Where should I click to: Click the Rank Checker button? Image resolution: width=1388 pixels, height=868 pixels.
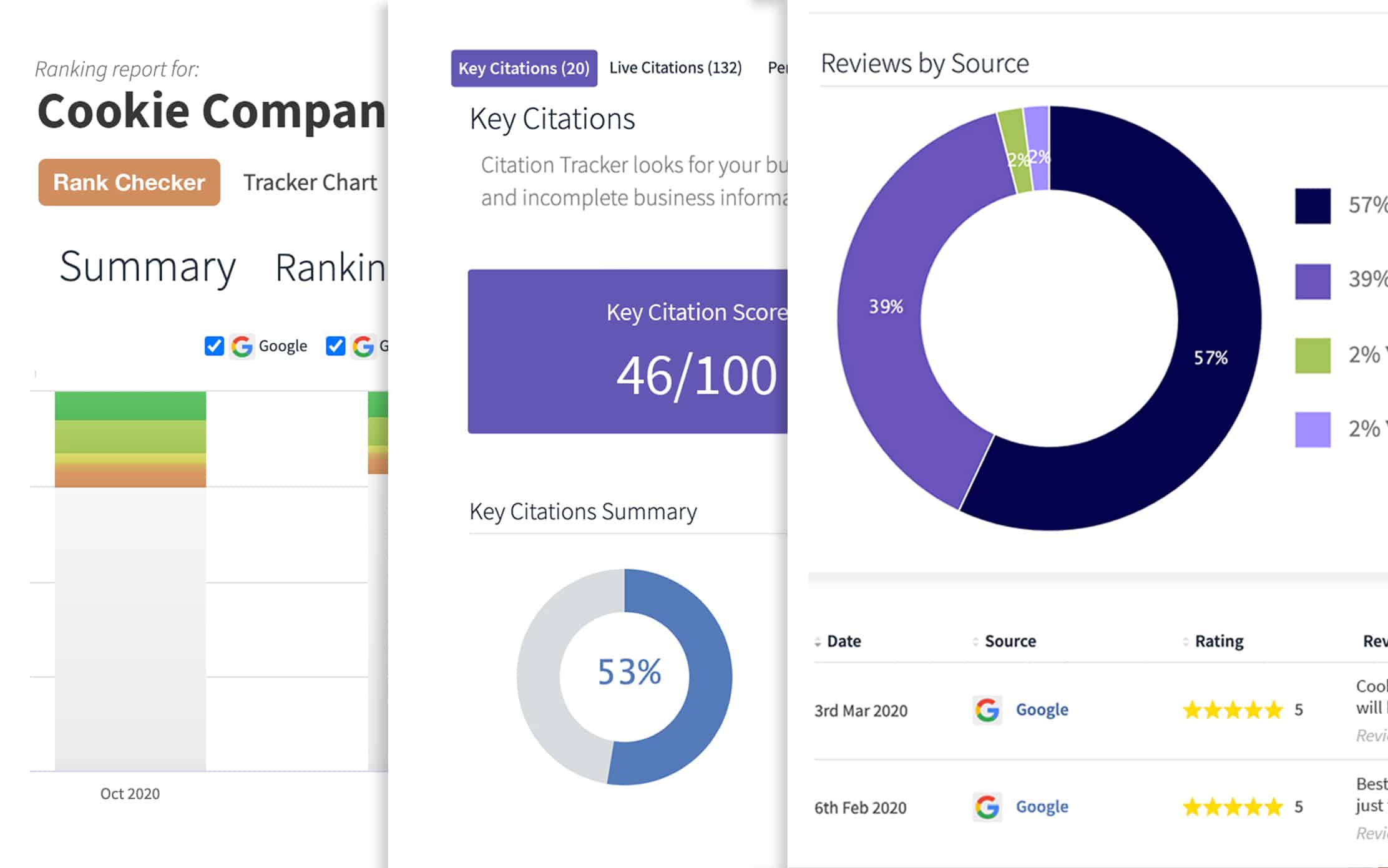pyautogui.click(x=129, y=182)
